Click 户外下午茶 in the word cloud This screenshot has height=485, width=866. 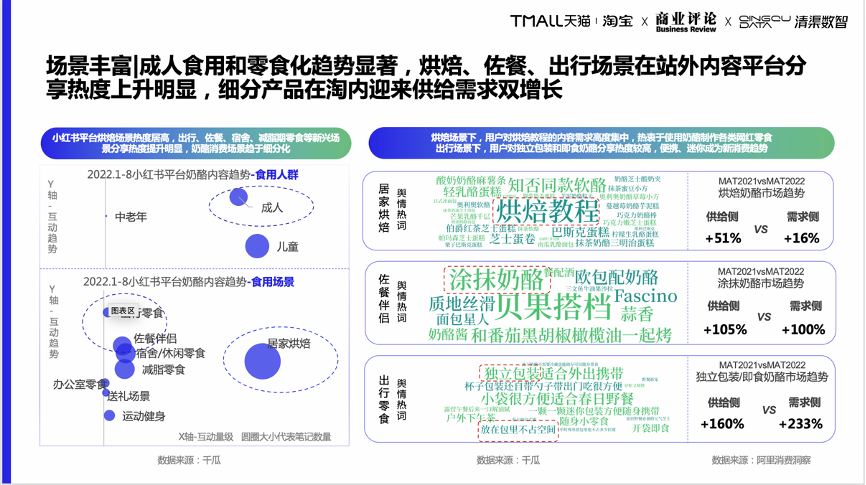pos(471,418)
